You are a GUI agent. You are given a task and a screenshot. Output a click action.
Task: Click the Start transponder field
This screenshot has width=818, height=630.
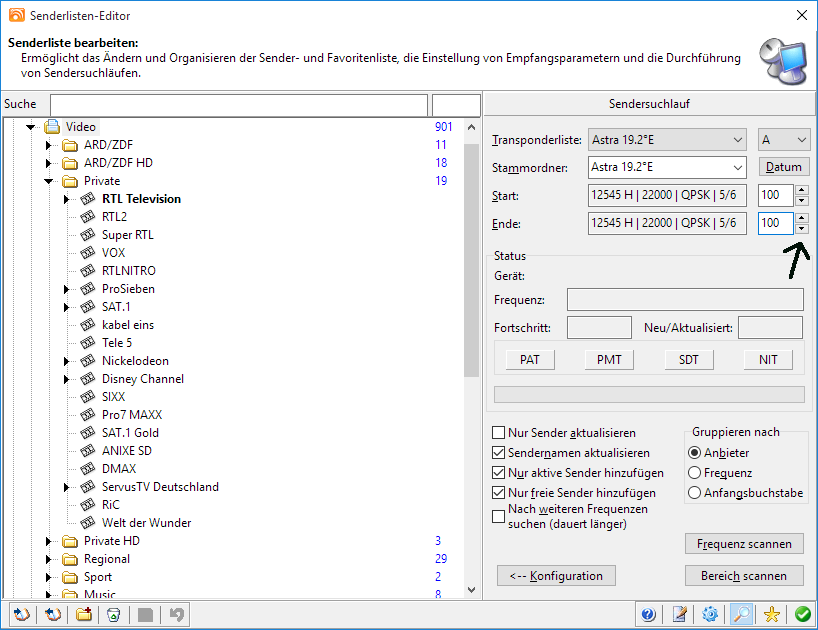click(x=667, y=195)
